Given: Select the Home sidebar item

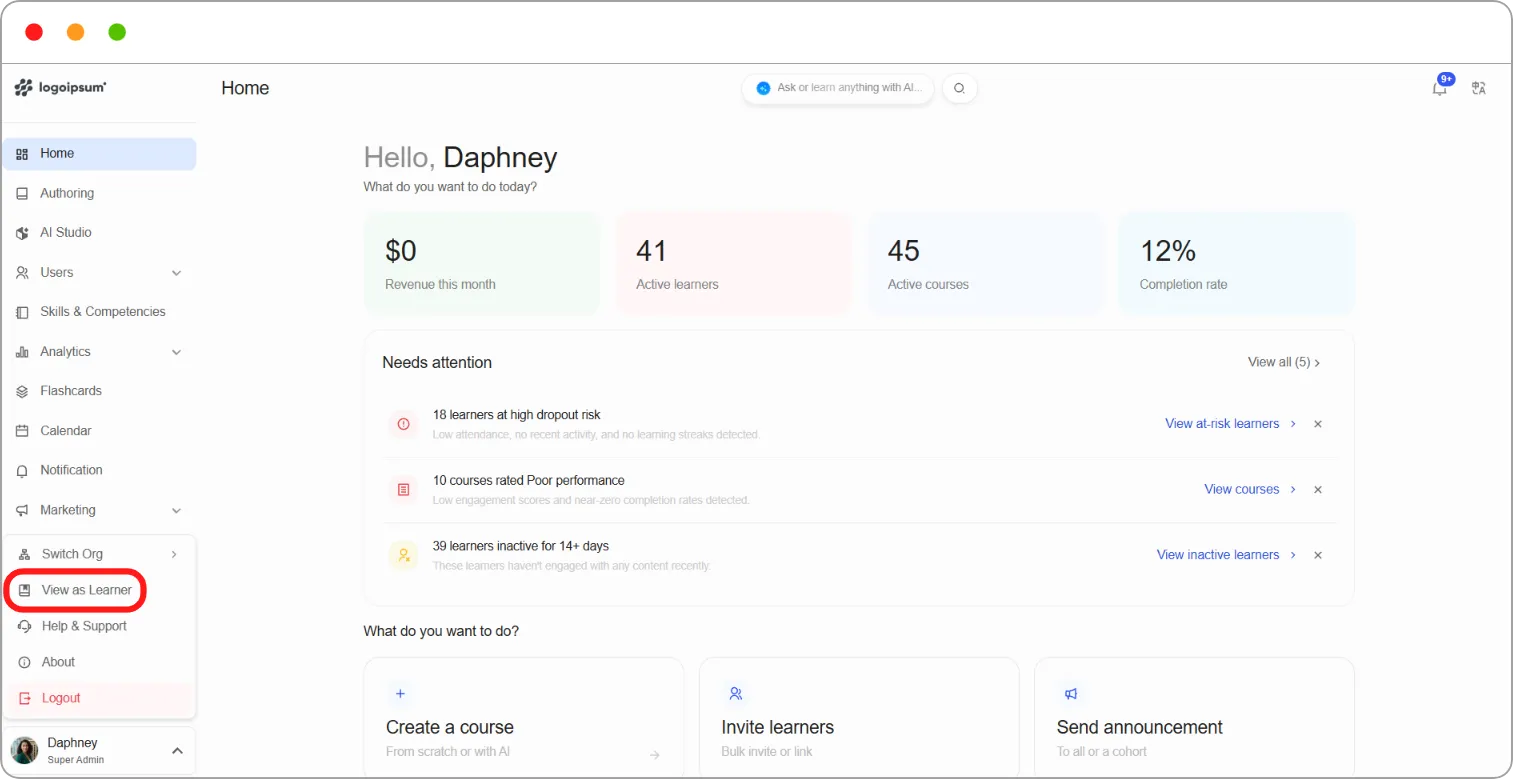Looking at the screenshot, I should point(99,154).
